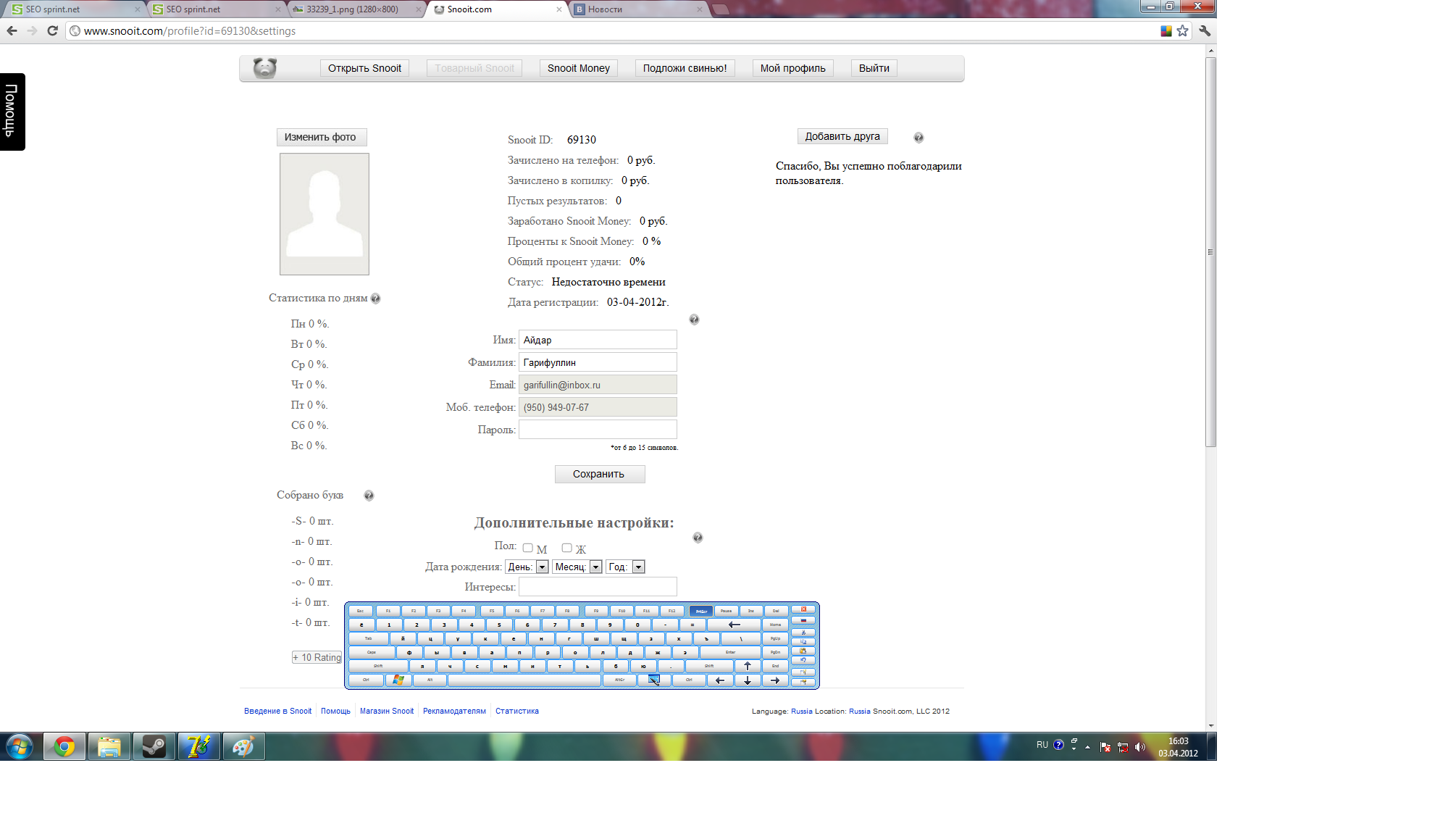Click Выйти to log out

[874, 68]
